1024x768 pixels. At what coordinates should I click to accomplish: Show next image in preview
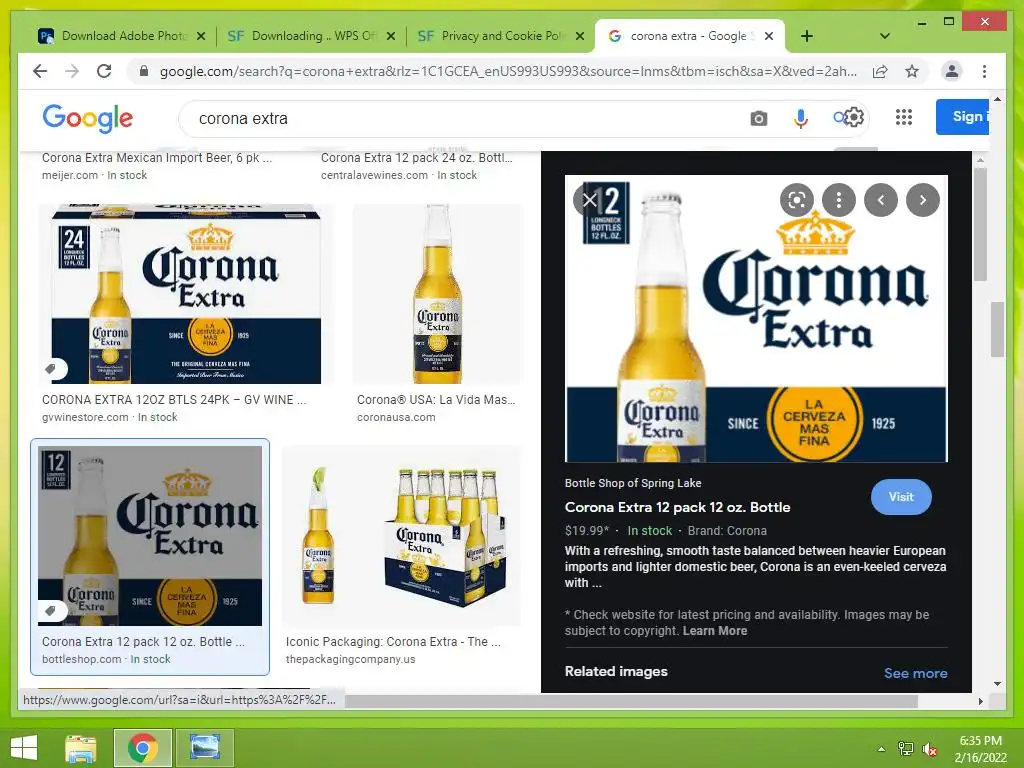[x=923, y=200]
